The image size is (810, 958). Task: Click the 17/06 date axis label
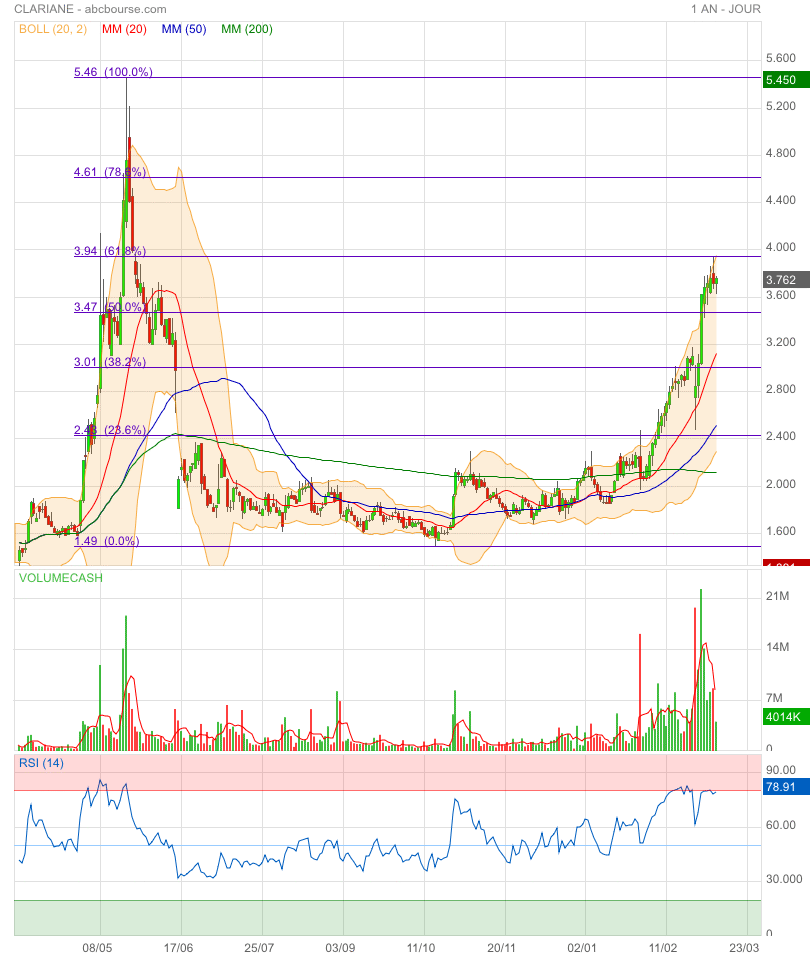[178, 948]
